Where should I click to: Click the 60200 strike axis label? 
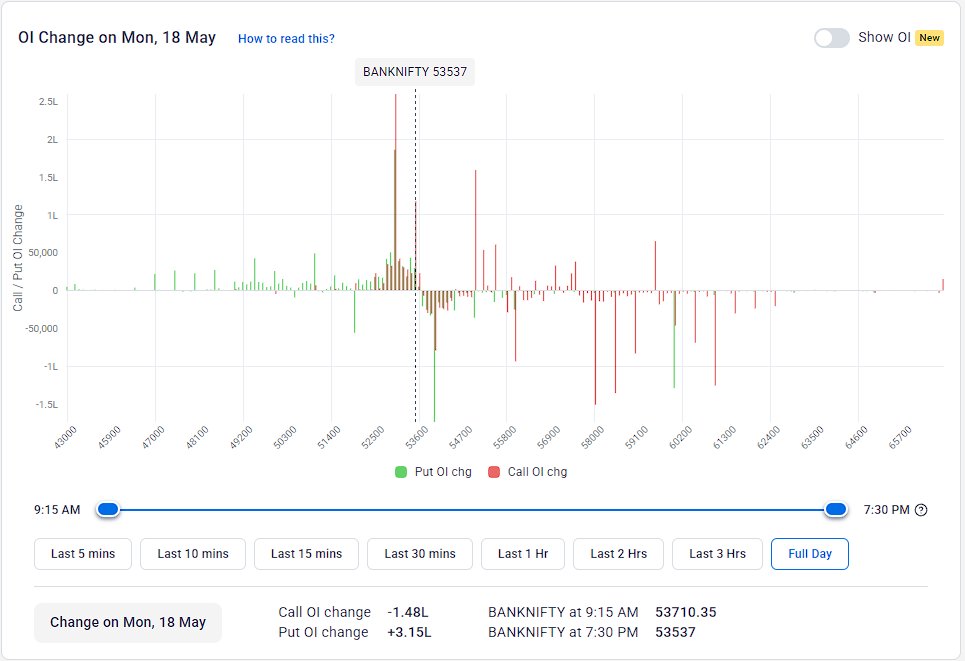[x=680, y=437]
